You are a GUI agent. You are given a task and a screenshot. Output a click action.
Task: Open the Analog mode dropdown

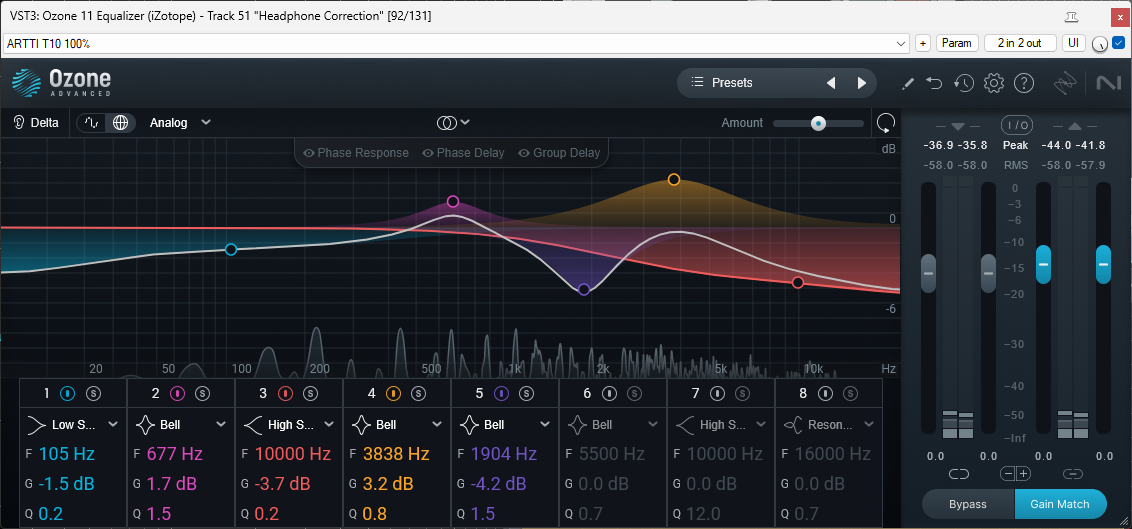click(x=180, y=123)
